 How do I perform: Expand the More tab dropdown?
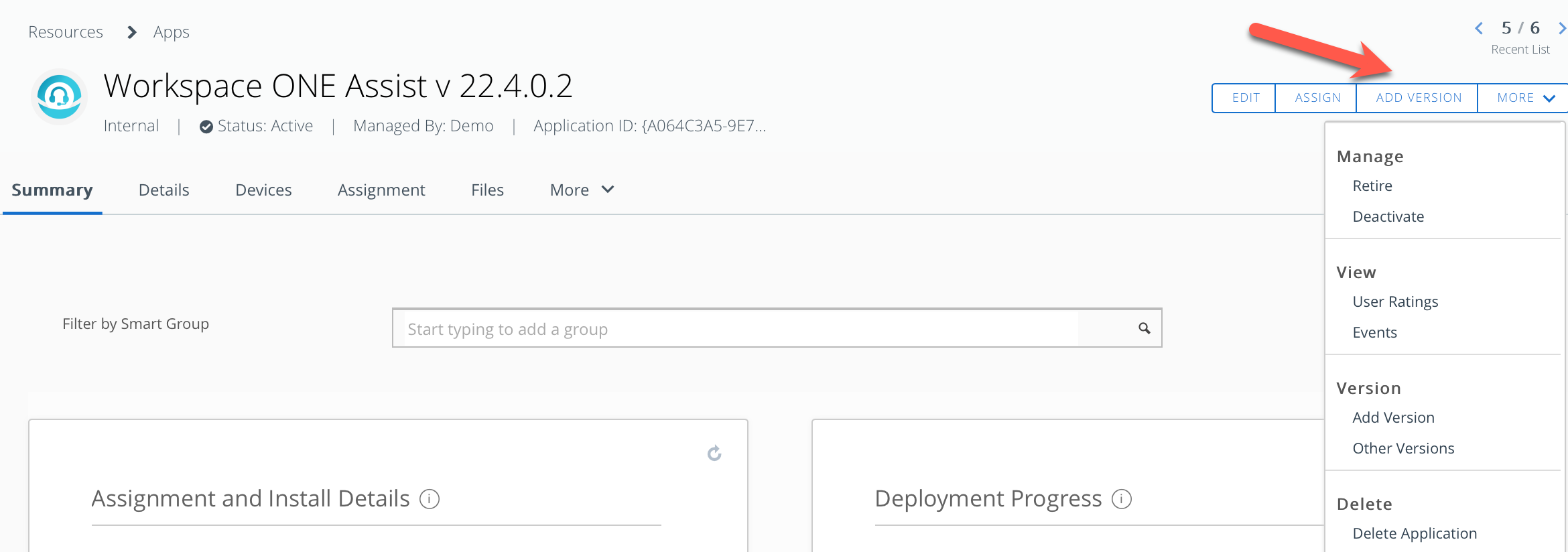(582, 190)
